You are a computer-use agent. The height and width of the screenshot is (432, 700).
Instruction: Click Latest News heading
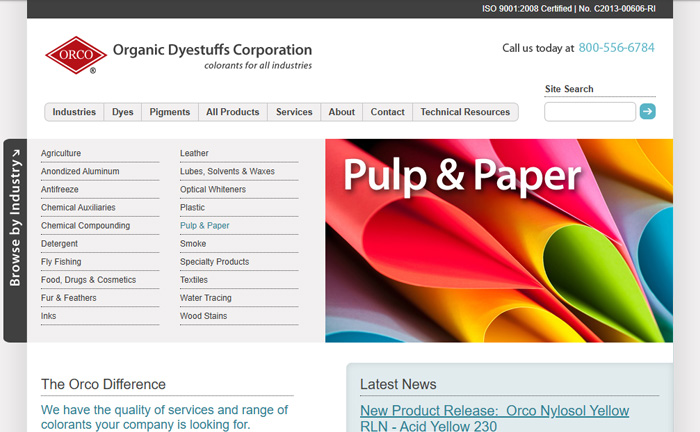pyautogui.click(x=398, y=384)
